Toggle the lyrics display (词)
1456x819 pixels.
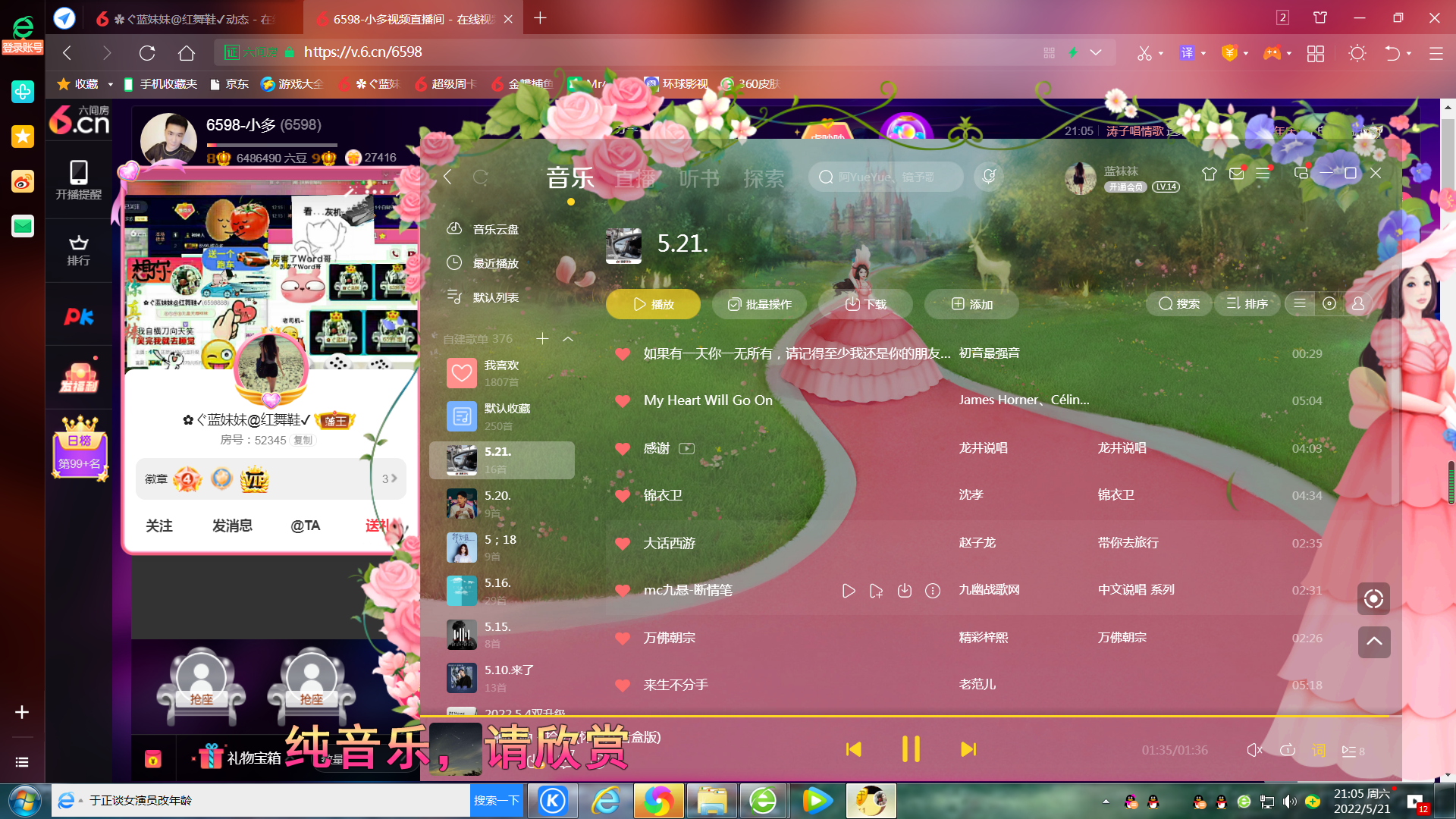[x=1319, y=750]
